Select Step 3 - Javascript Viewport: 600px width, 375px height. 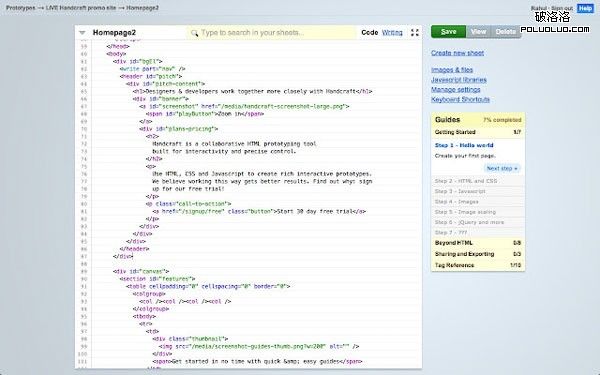[478, 191]
